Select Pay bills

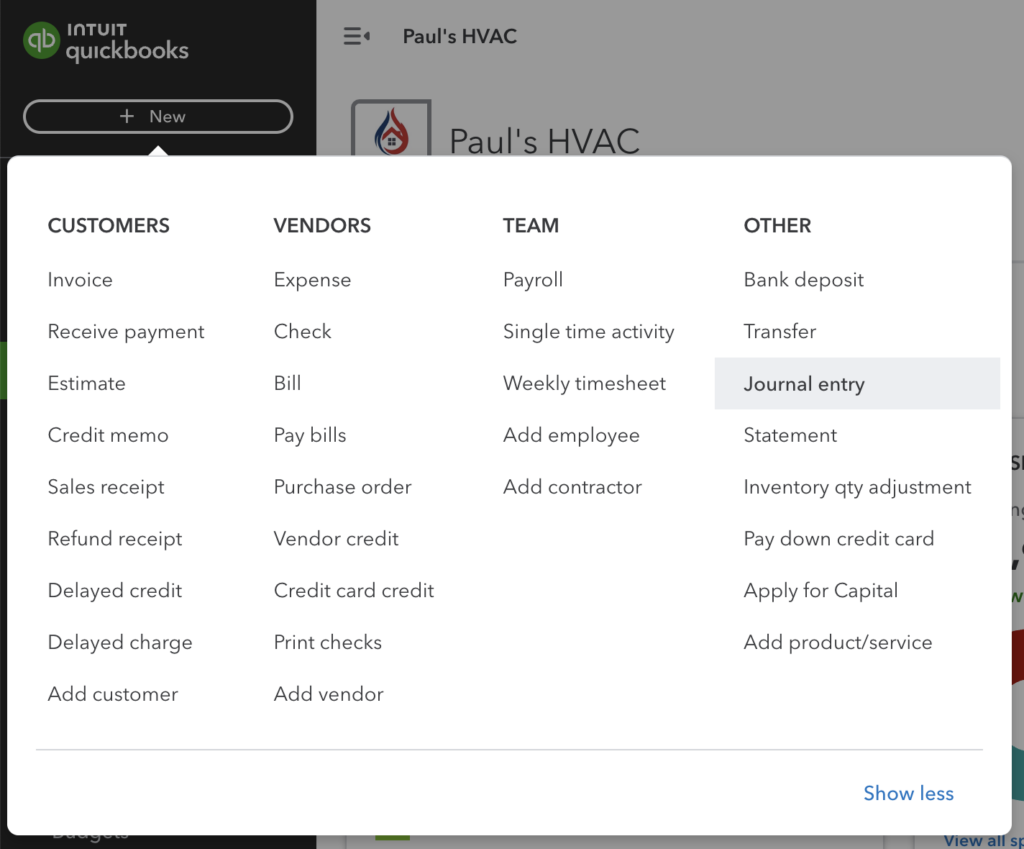(309, 435)
